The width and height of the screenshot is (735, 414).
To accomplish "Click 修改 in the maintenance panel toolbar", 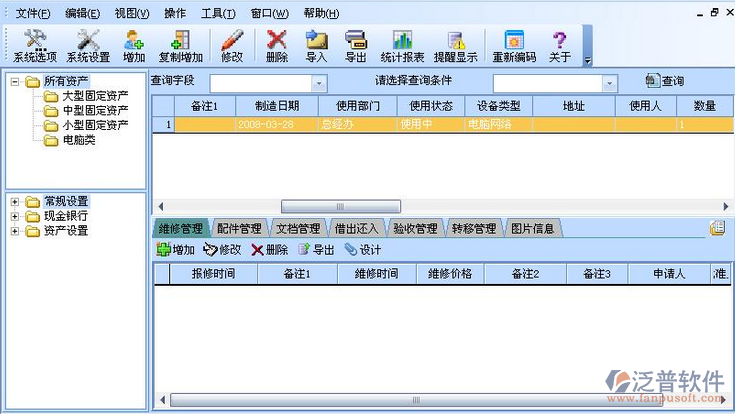I will (x=222, y=249).
